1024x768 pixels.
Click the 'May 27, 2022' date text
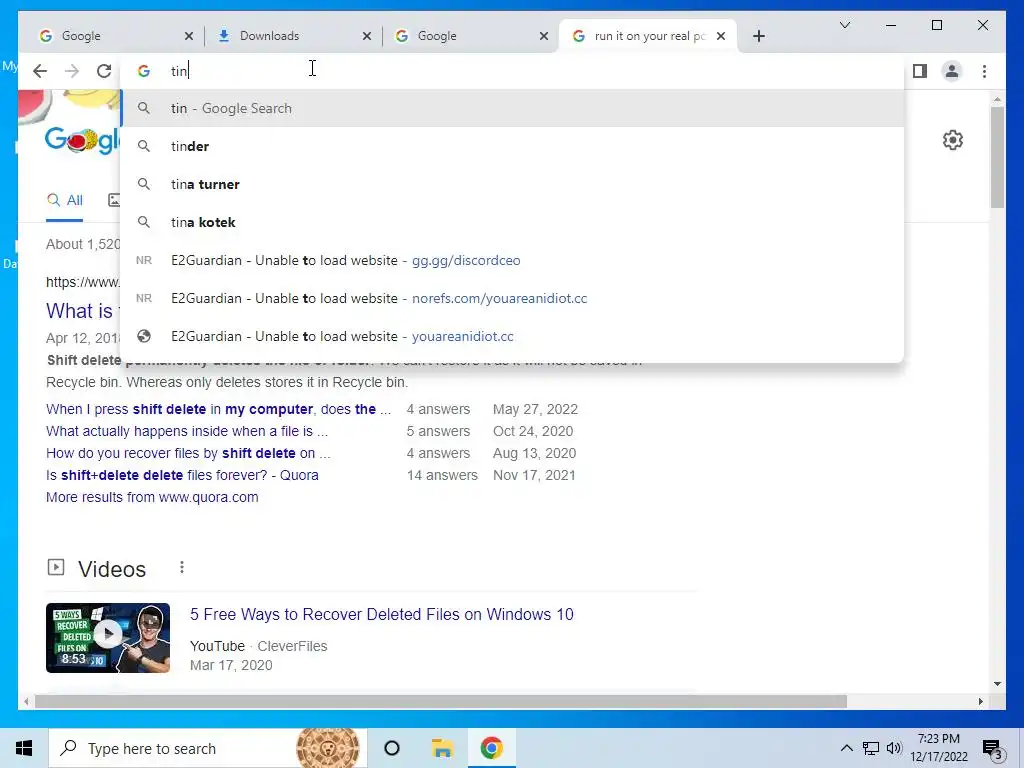tap(535, 409)
